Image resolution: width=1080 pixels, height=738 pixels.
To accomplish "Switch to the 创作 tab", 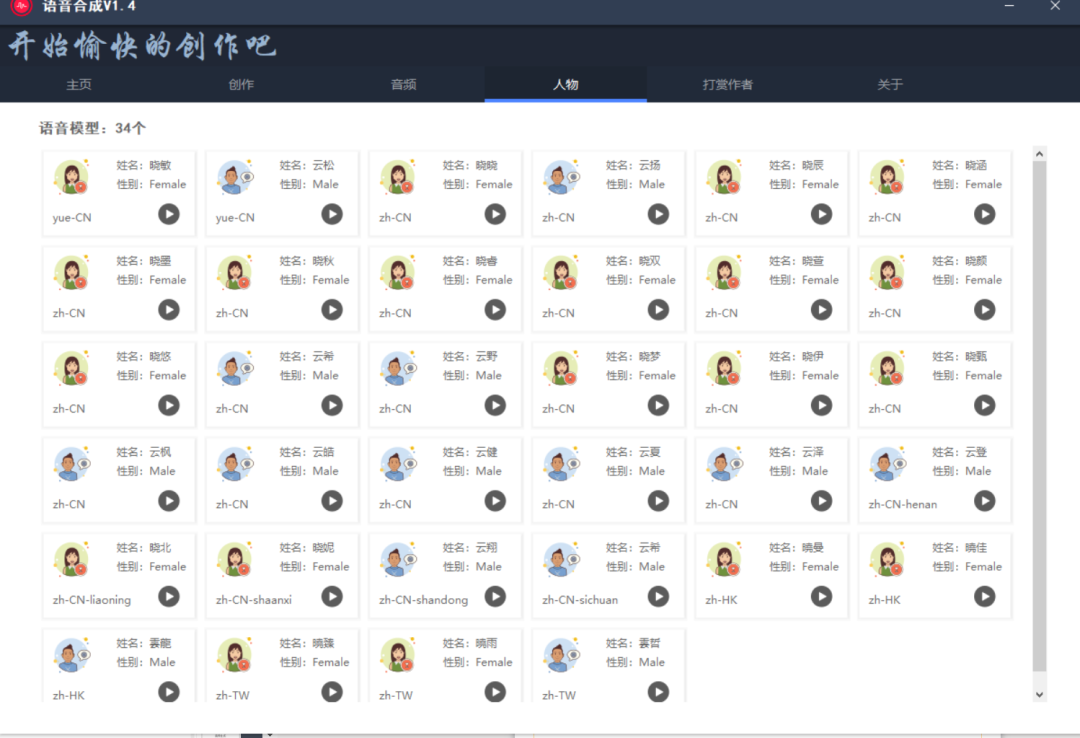I will (x=241, y=84).
